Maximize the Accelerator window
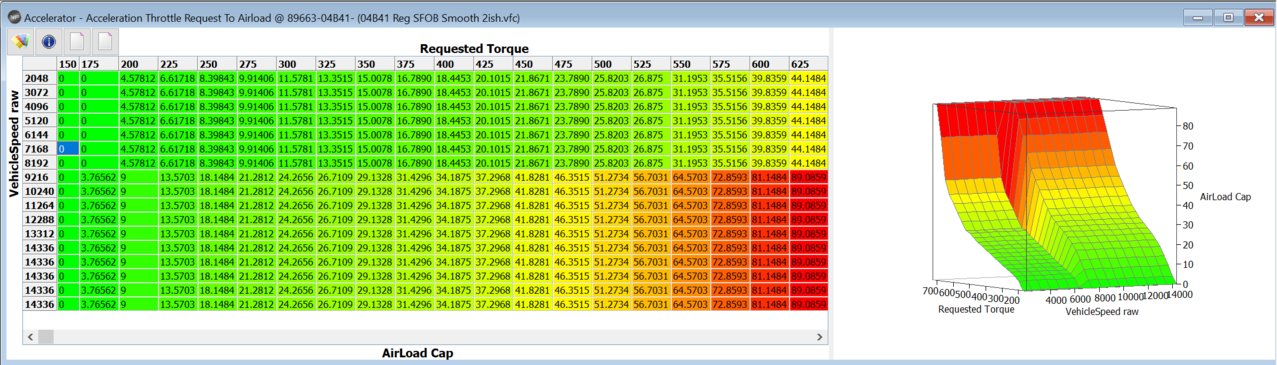Screen dimensions: 1277x365 1228,16
